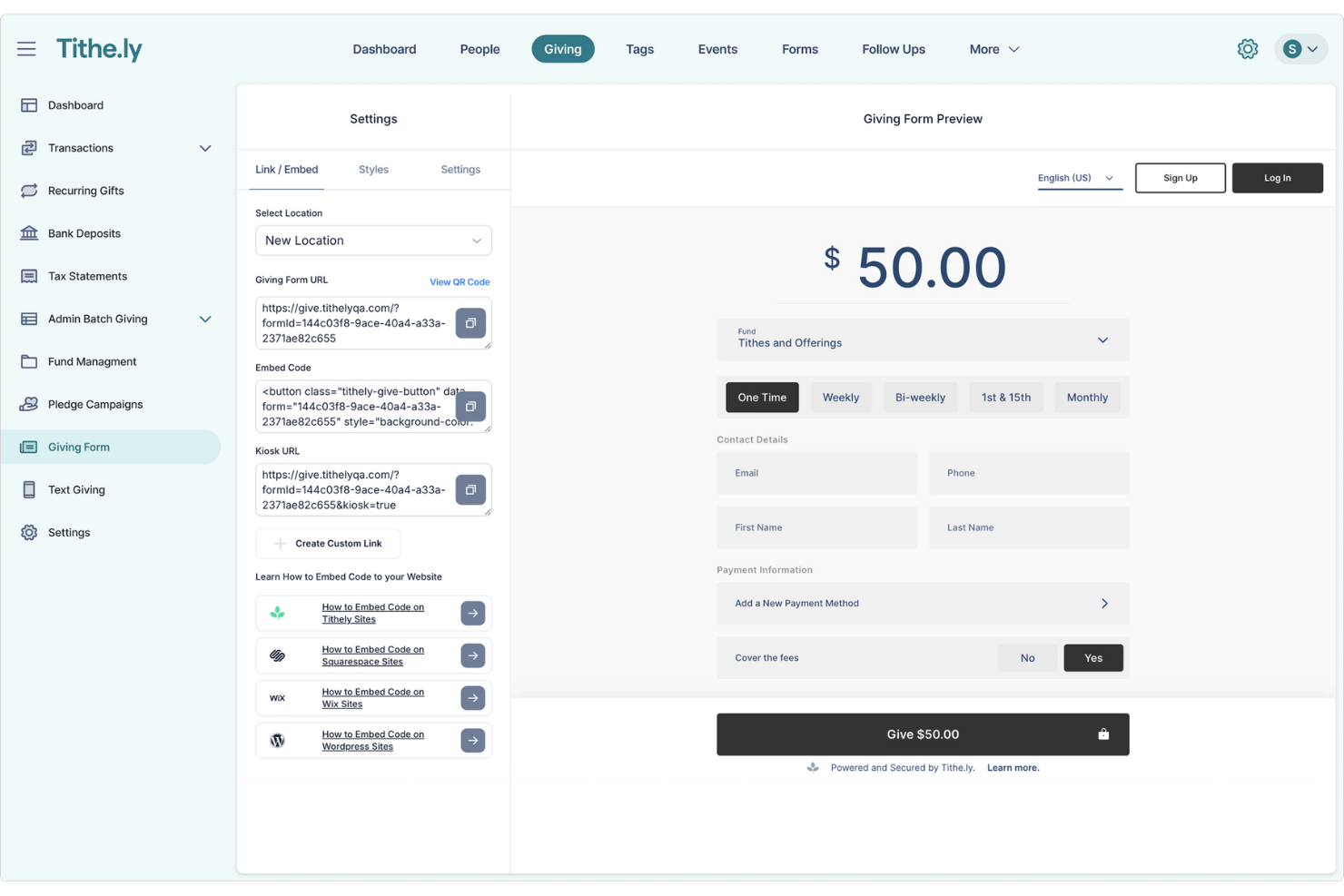This screenshot has width=1344, height=896.
Task: Expand the Fund selector for Tithes and Offerings
Action: pos(1102,340)
